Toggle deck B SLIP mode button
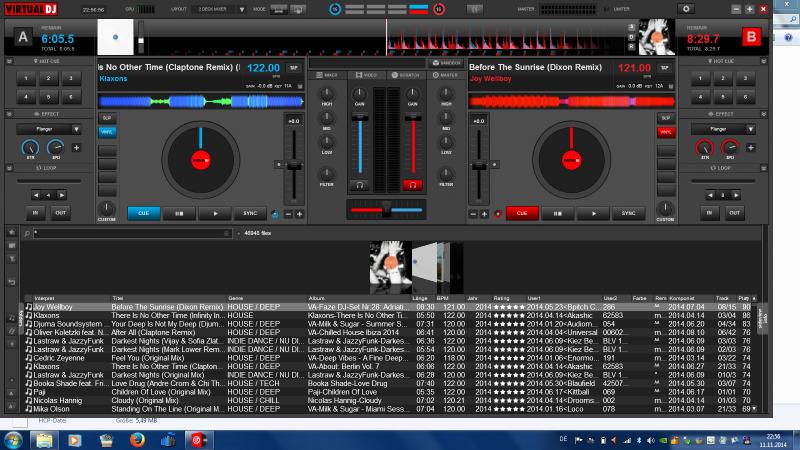 point(666,118)
